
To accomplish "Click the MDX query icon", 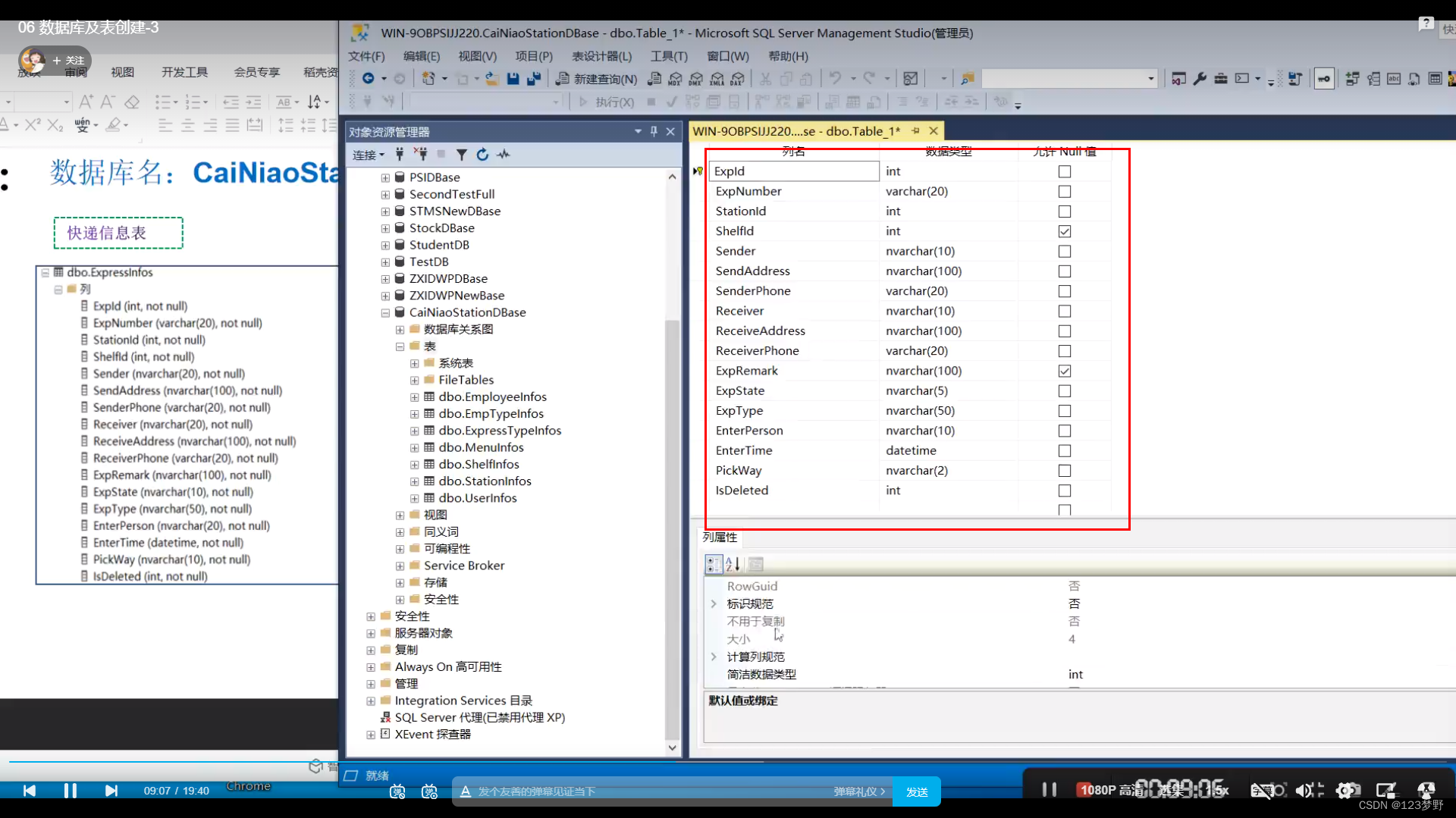I will point(675,79).
